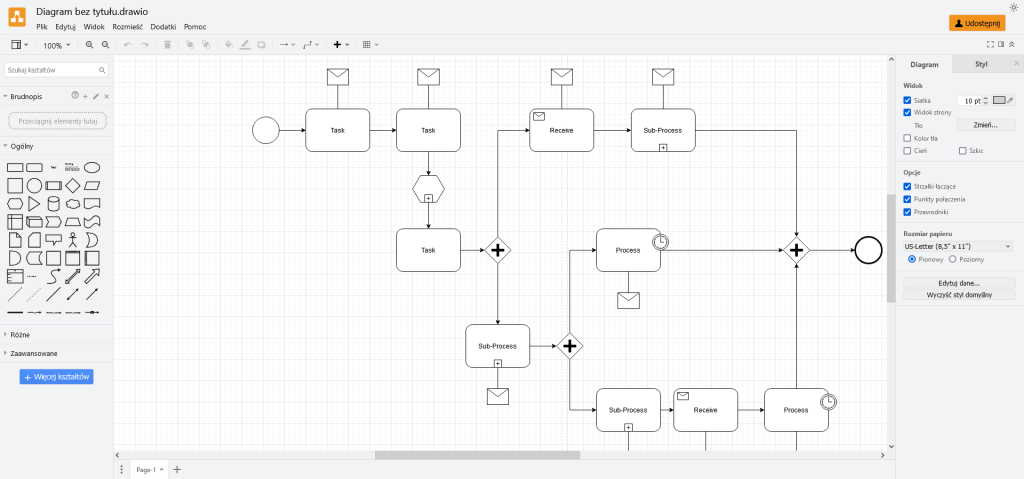The height and width of the screenshot is (479, 1024).
Task: Click the bring to front icon
Action: [x=190, y=45]
